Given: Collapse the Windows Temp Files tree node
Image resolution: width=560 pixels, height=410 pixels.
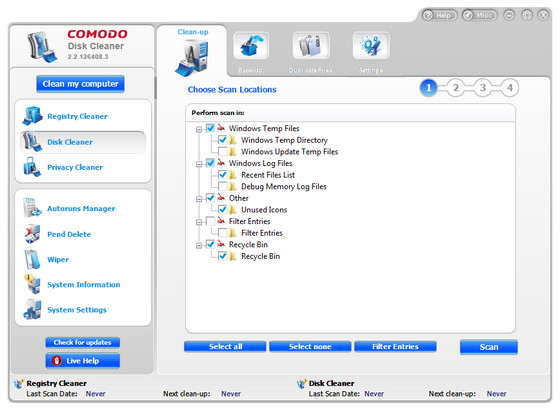Looking at the screenshot, I should point(199,129).
